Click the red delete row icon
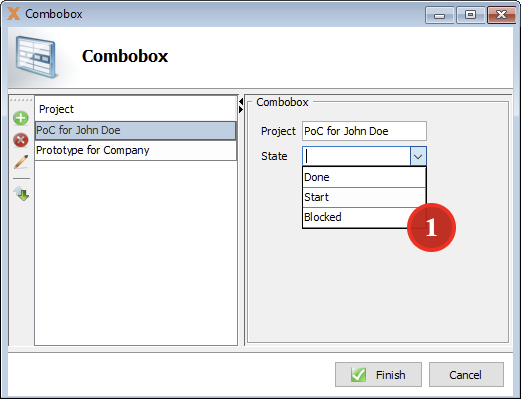This screenshot has width=522, height=400. pos(21,140)
